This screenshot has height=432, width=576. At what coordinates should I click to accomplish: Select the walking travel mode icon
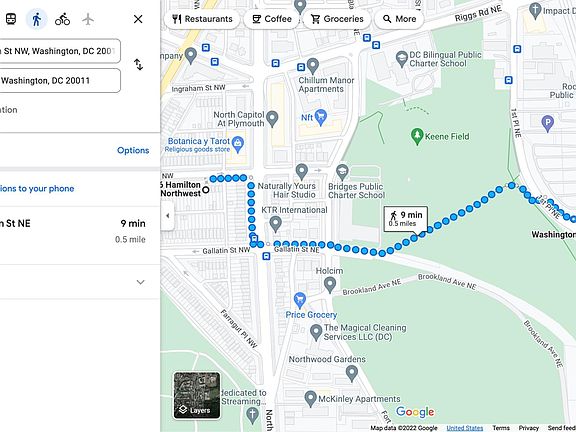click(x=36, y=19)
